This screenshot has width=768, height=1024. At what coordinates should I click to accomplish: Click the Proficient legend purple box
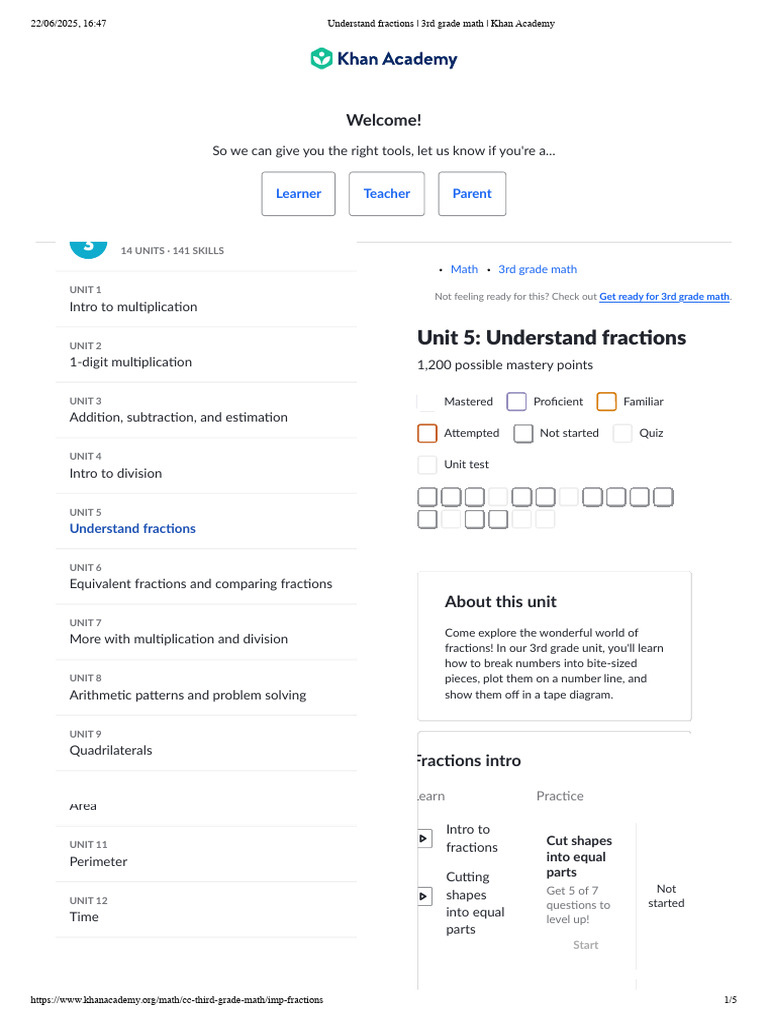517,402
